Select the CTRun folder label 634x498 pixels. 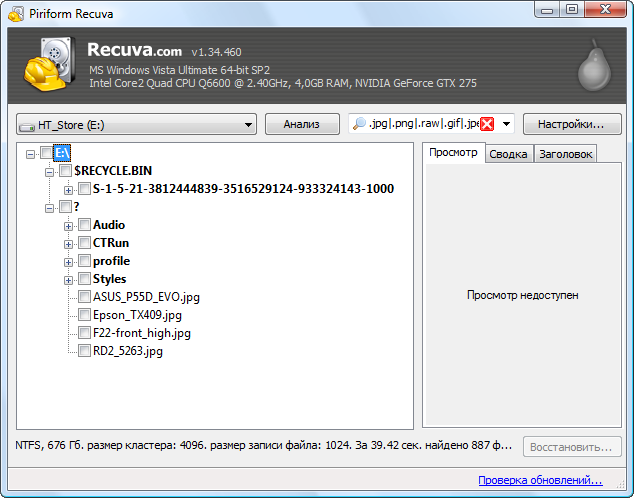tap(111, 243)
